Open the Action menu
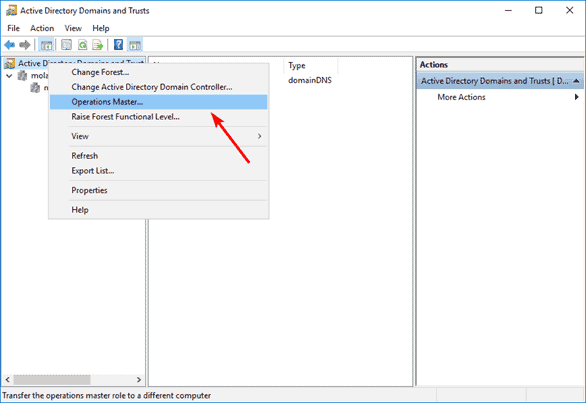Image resolution: width=586 pixels, height=403 pixels. [x=42, y=28]
